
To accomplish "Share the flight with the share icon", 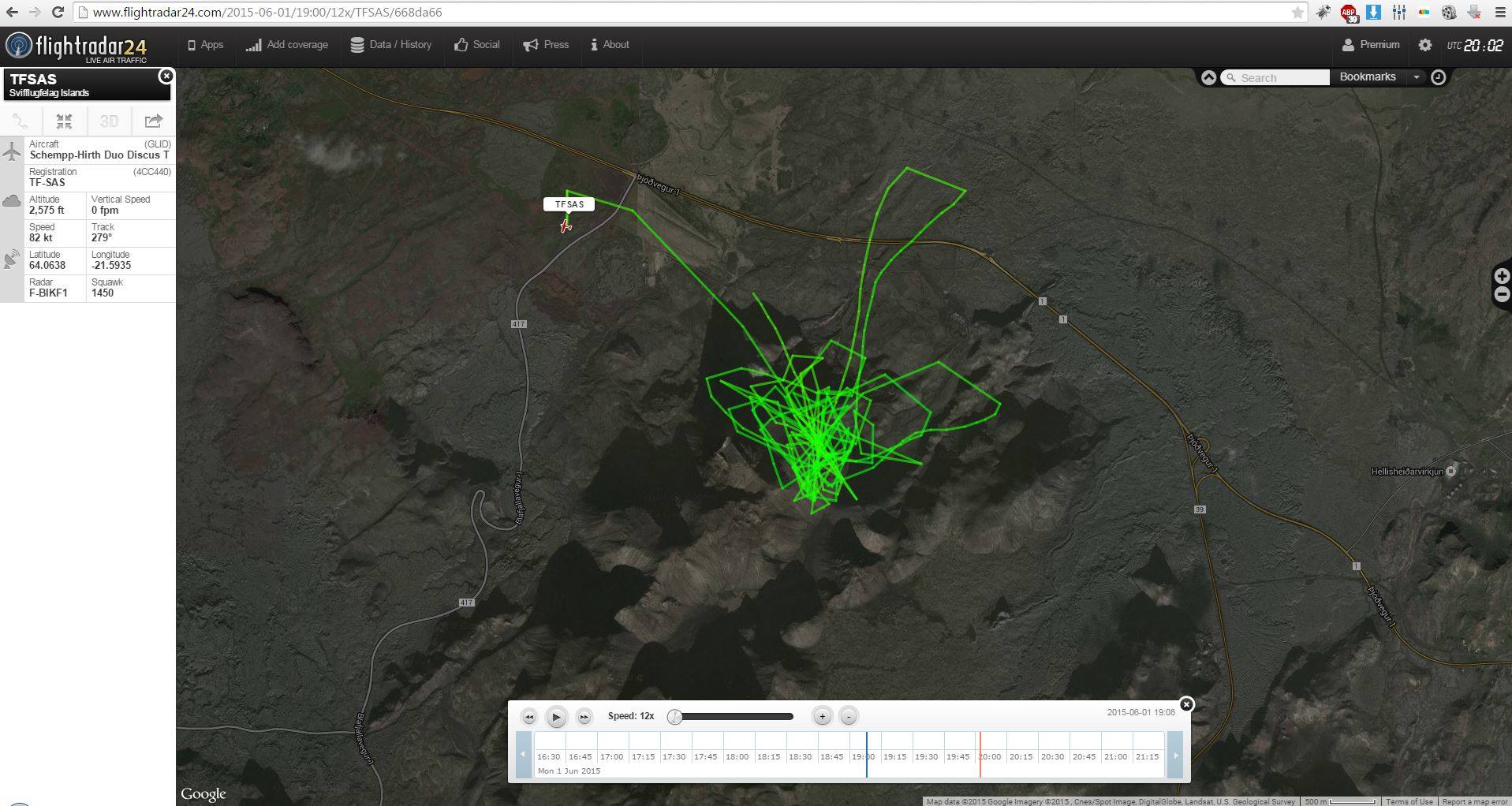I will pyautogui.click(x=153, y=121).
